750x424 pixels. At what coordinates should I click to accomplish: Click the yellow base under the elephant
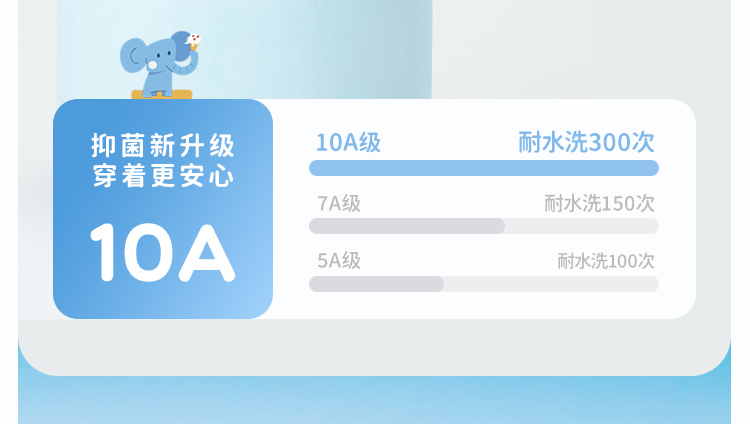tap(161, 95)
